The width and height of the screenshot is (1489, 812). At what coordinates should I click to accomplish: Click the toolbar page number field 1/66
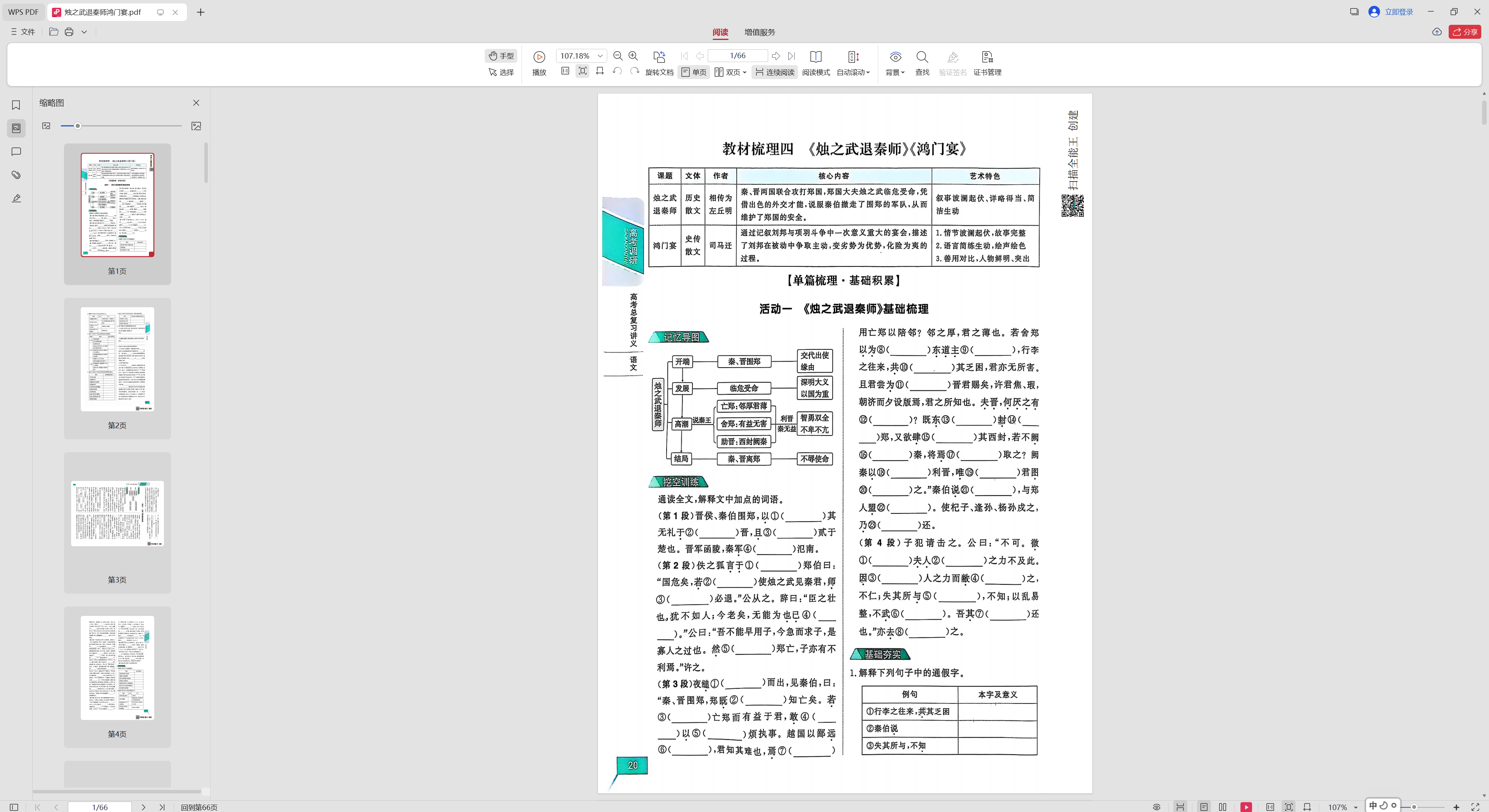coord(738,56)
